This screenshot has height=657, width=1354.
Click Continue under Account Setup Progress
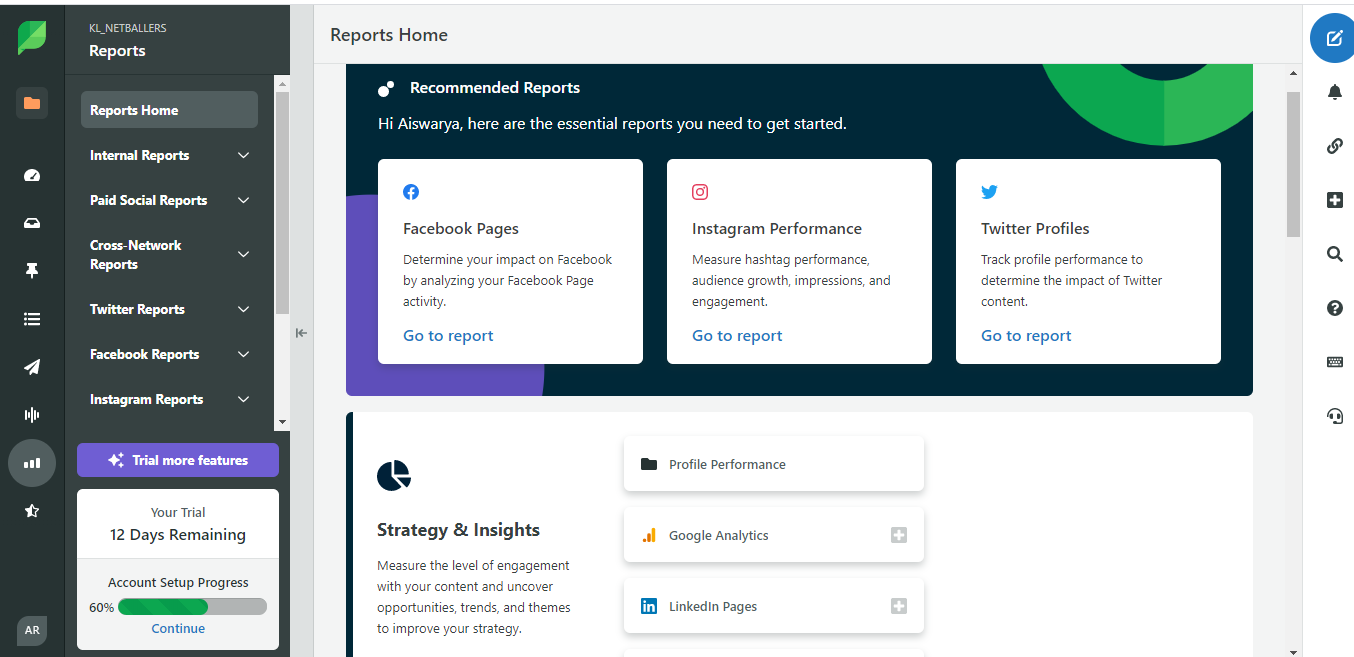[178, 629]
